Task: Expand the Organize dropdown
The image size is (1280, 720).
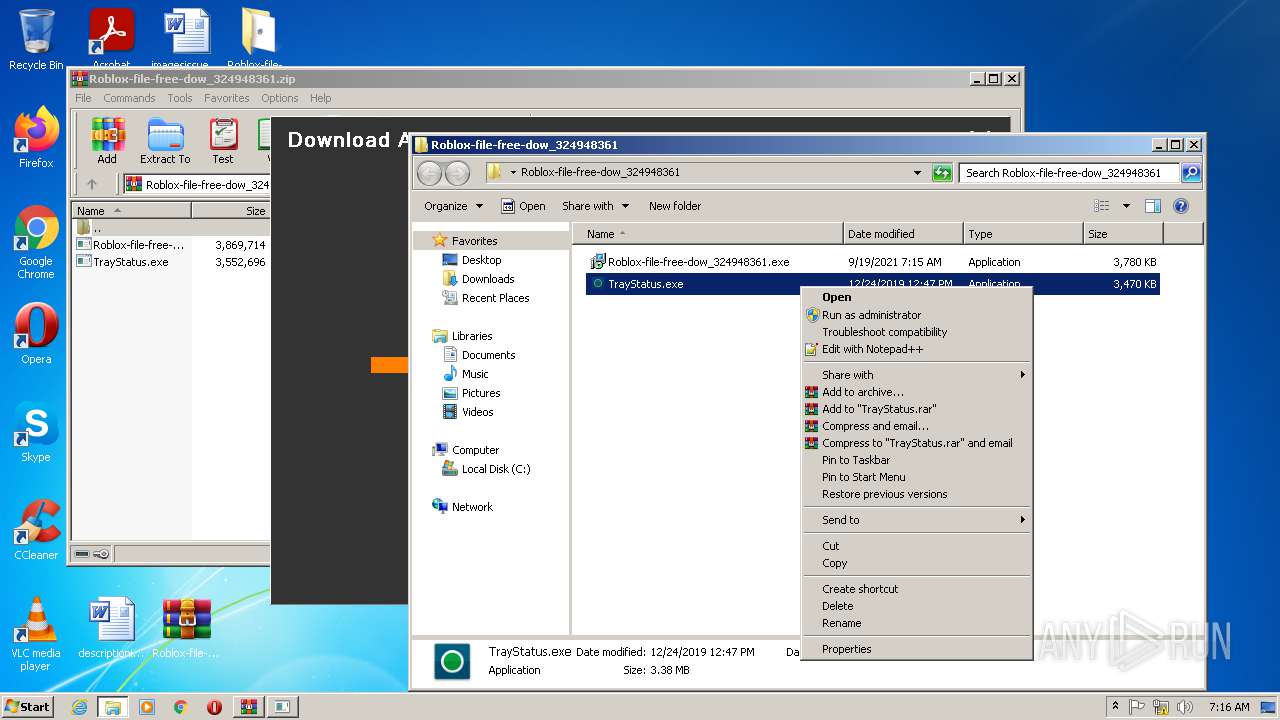Action: click(453, 206)
